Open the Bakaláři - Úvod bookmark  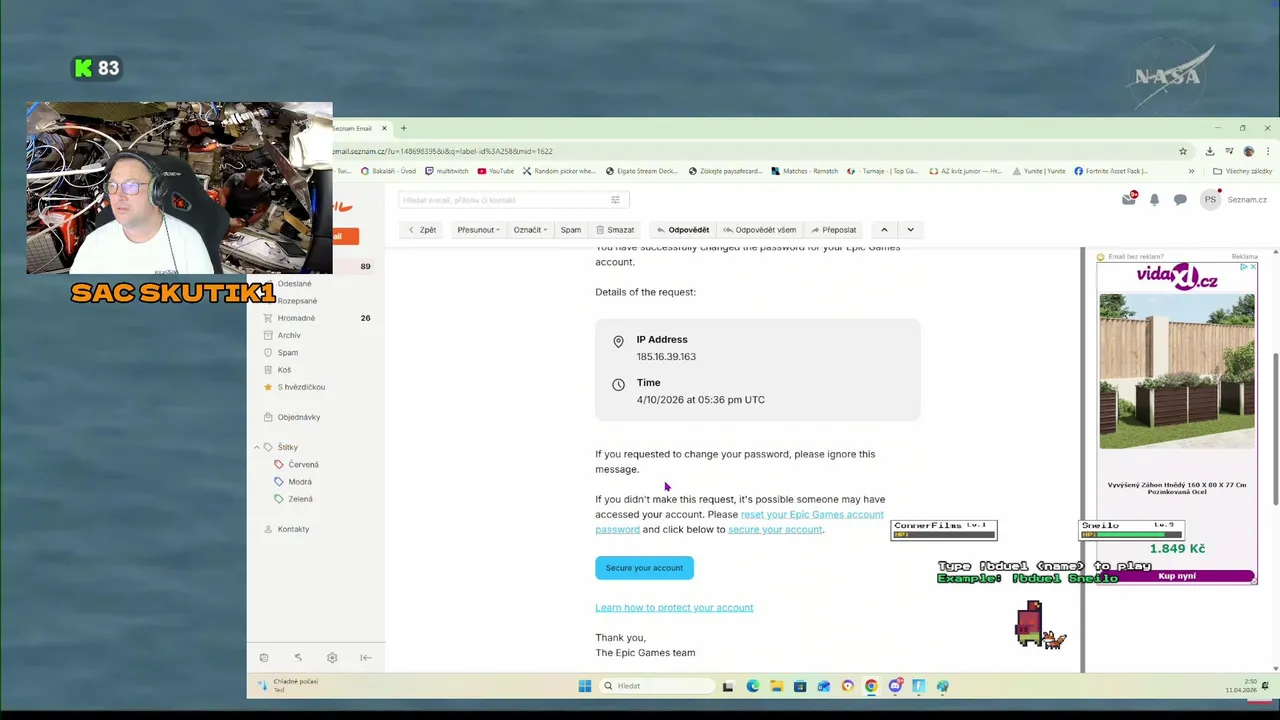(x=388, y=171)
